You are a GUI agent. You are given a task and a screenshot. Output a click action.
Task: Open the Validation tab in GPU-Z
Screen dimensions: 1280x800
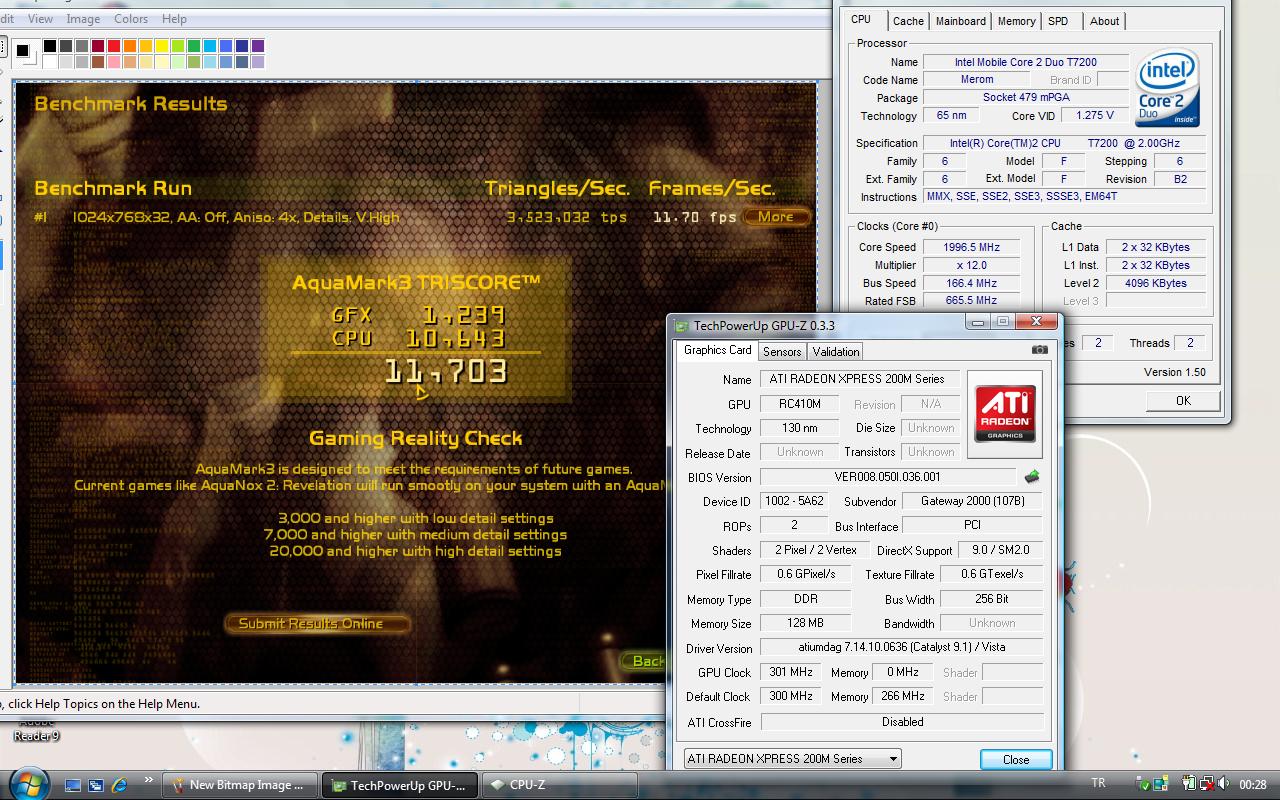[835, 351]
